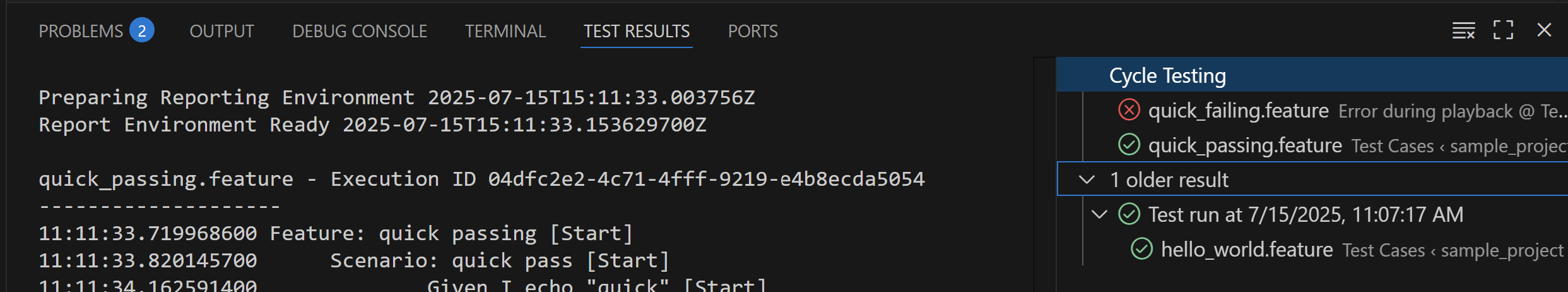Screen dimensions: 1568x292
Task: Switch to the Problems tab
Action: [81, 31]
